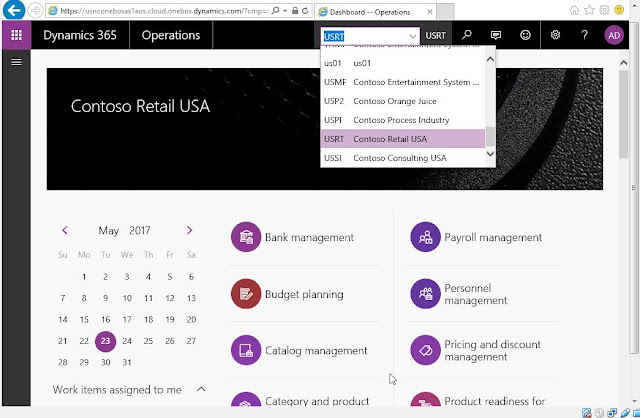The height and width of the screenshot is (418, 640).
Task: Open the hamburger navigation pane
Action: tap(16, 62)
